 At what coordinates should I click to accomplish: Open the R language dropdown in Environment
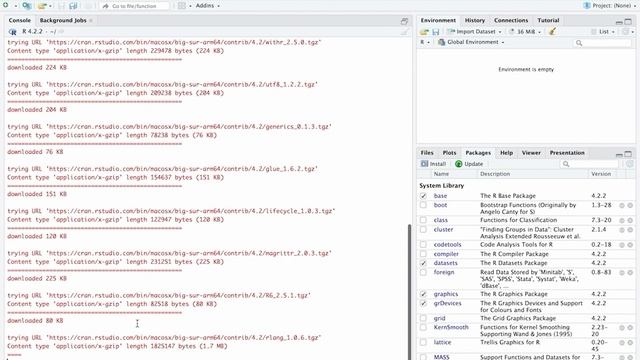coord(424,42)
